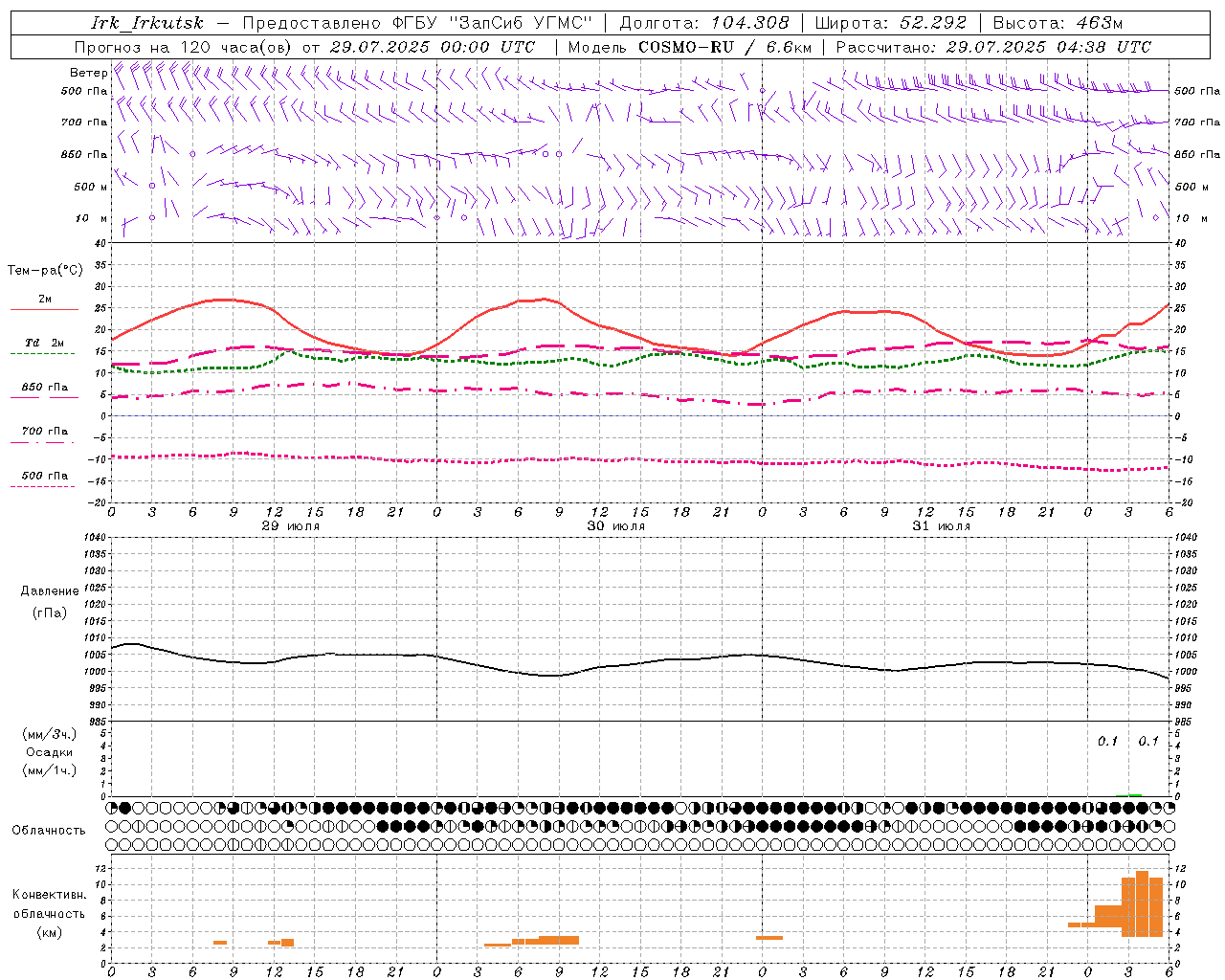
Task: Click the Тем-ра(°C) axis label
Action: click(x=45, y=271)
